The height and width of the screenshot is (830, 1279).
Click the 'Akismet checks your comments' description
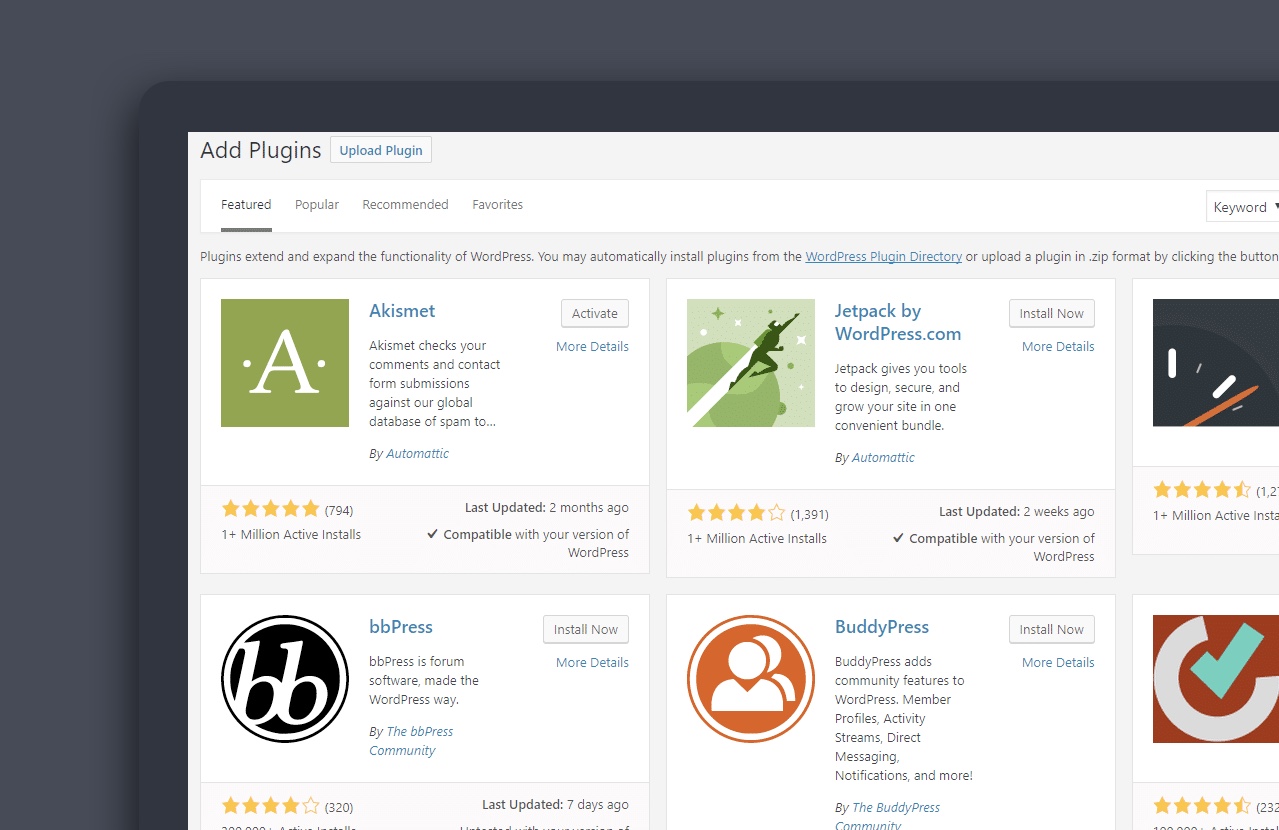pos(435,384)
